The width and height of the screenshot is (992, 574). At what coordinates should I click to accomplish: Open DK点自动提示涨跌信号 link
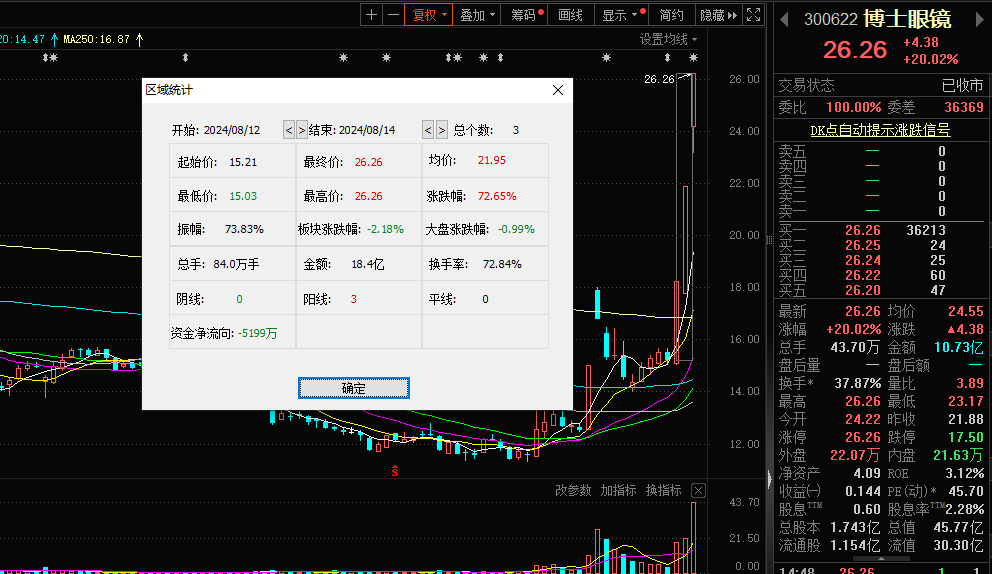point(880,130)
